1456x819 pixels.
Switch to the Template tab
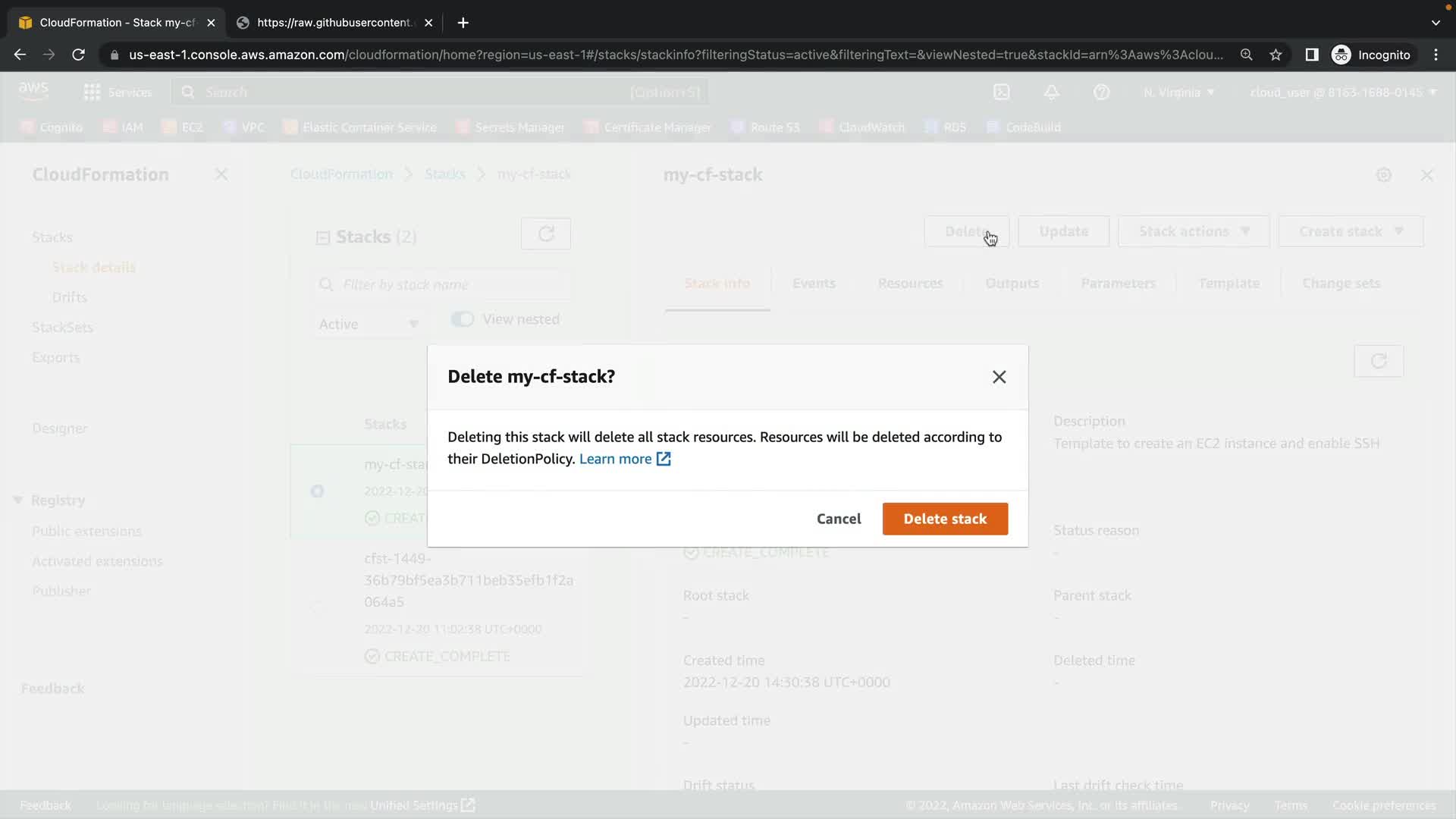coord(1228,284)
